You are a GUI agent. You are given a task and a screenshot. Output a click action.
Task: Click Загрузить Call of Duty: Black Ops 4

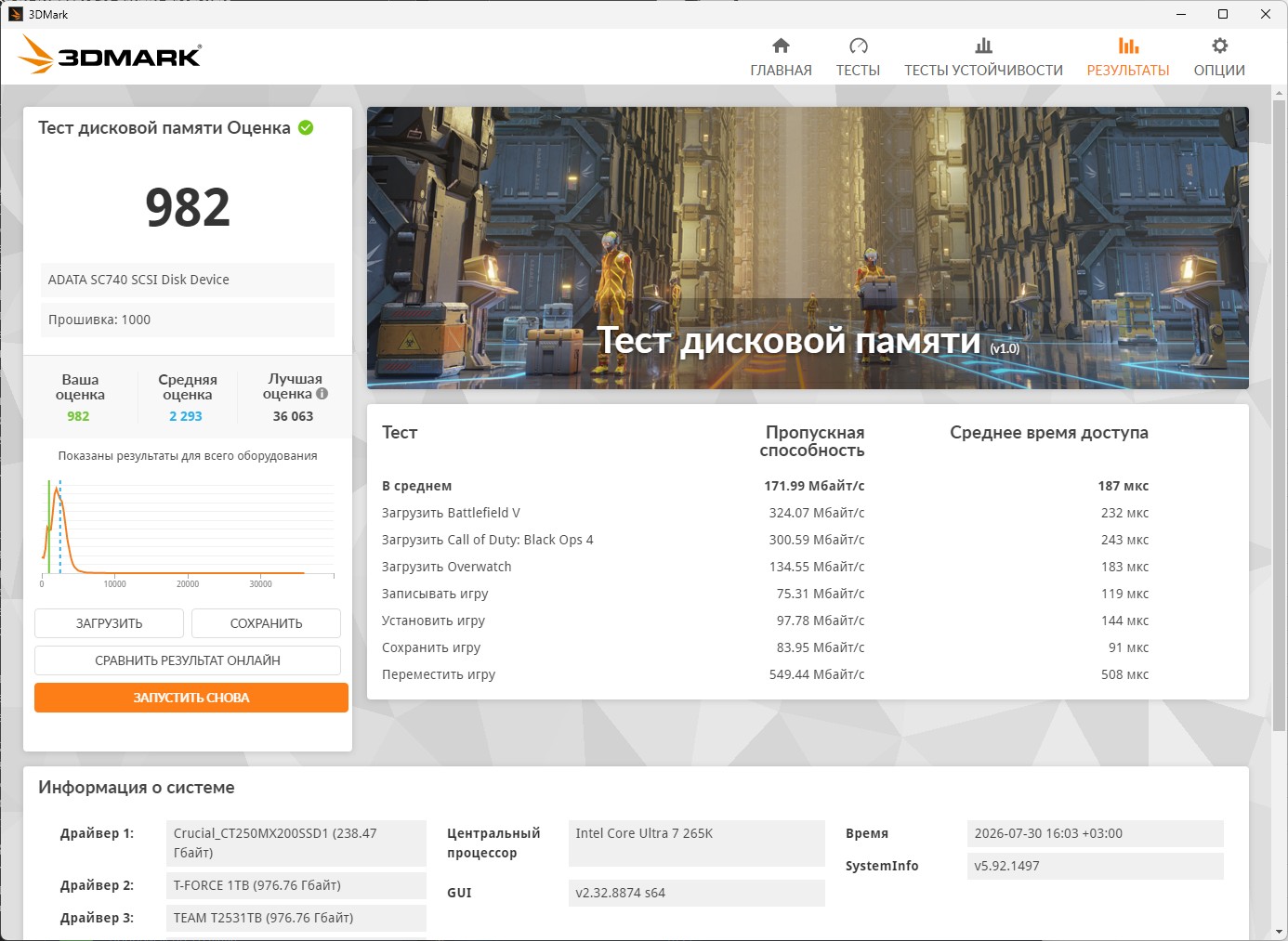(x=487, y=540)
